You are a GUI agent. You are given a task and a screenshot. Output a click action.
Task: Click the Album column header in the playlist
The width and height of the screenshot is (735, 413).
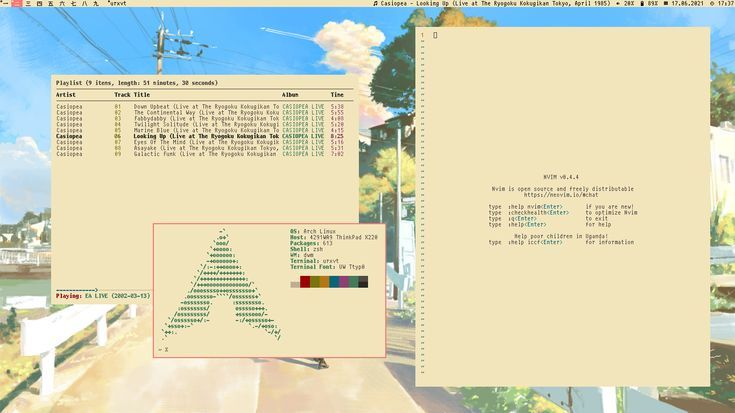290,95
